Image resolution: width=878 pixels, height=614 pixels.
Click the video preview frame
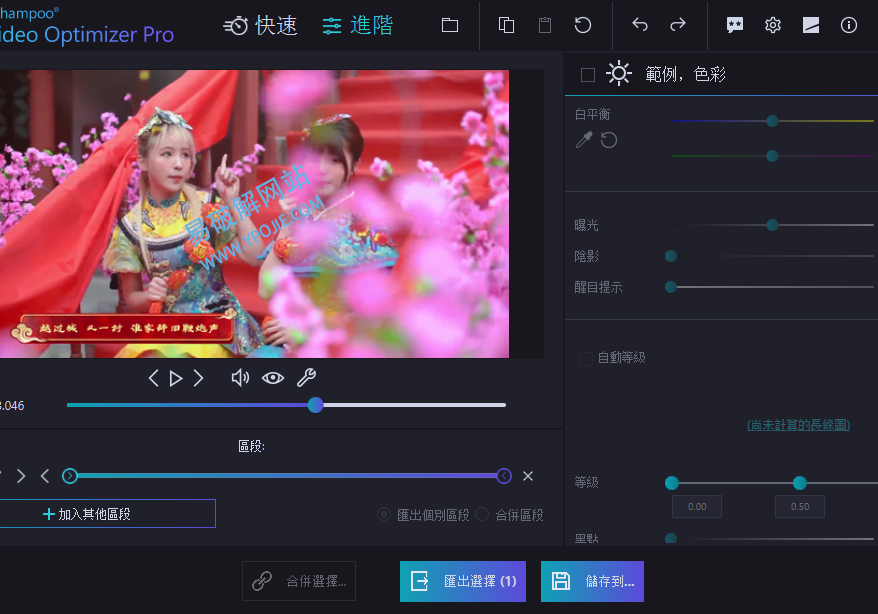(254, 214)
